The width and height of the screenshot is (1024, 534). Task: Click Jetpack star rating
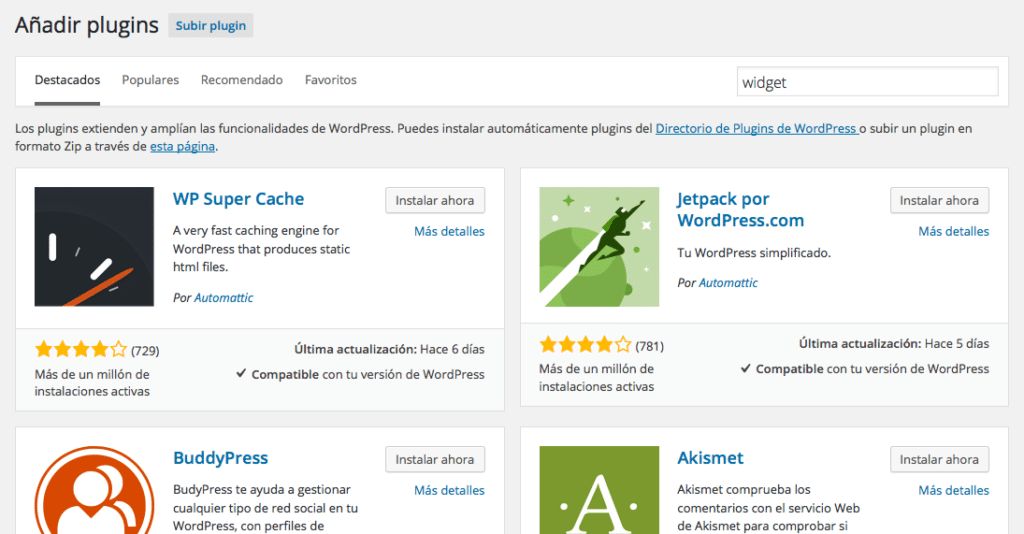pyautogui.click(x=586, y=345)
